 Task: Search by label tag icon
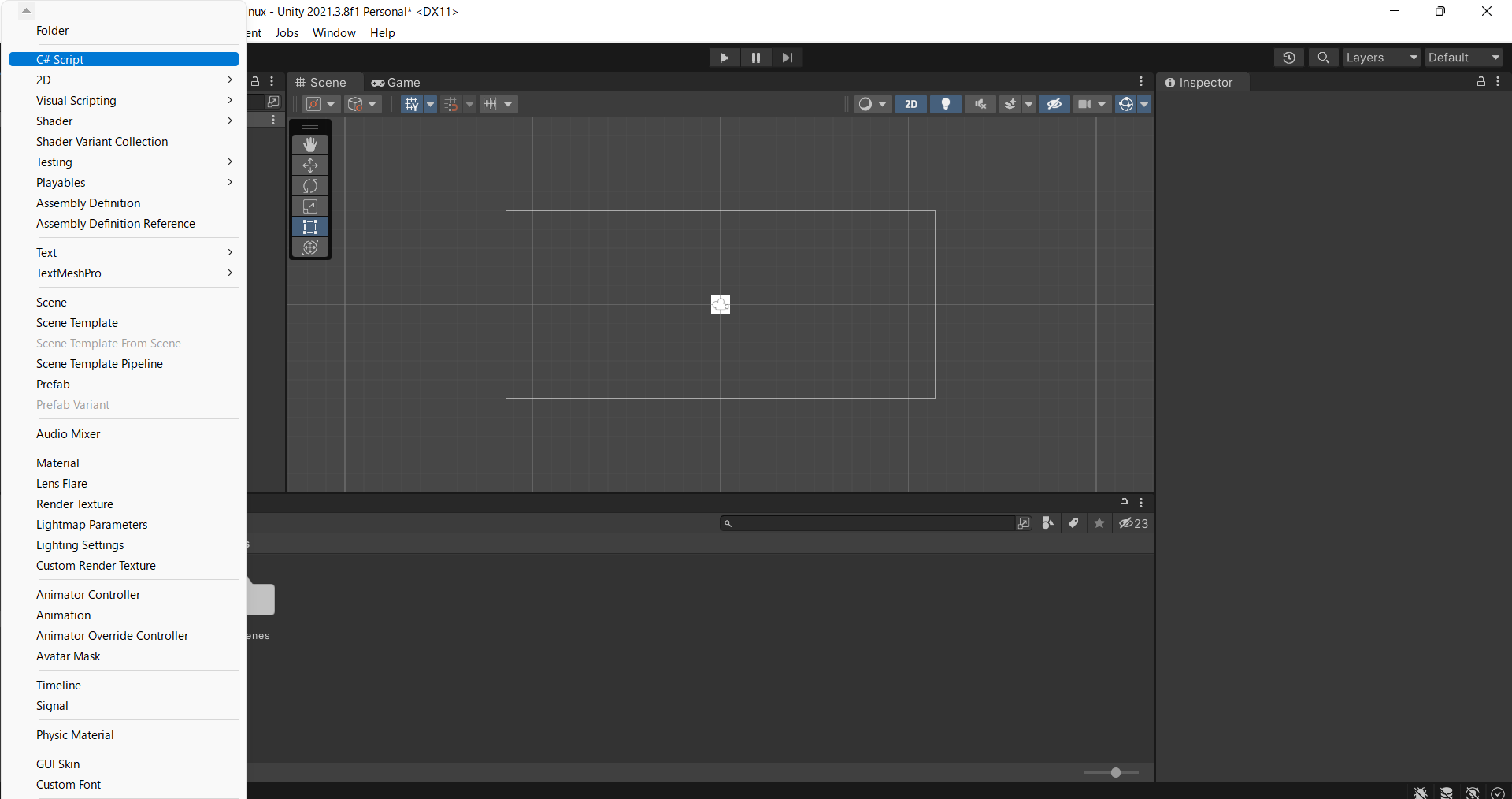[1073, 523]
